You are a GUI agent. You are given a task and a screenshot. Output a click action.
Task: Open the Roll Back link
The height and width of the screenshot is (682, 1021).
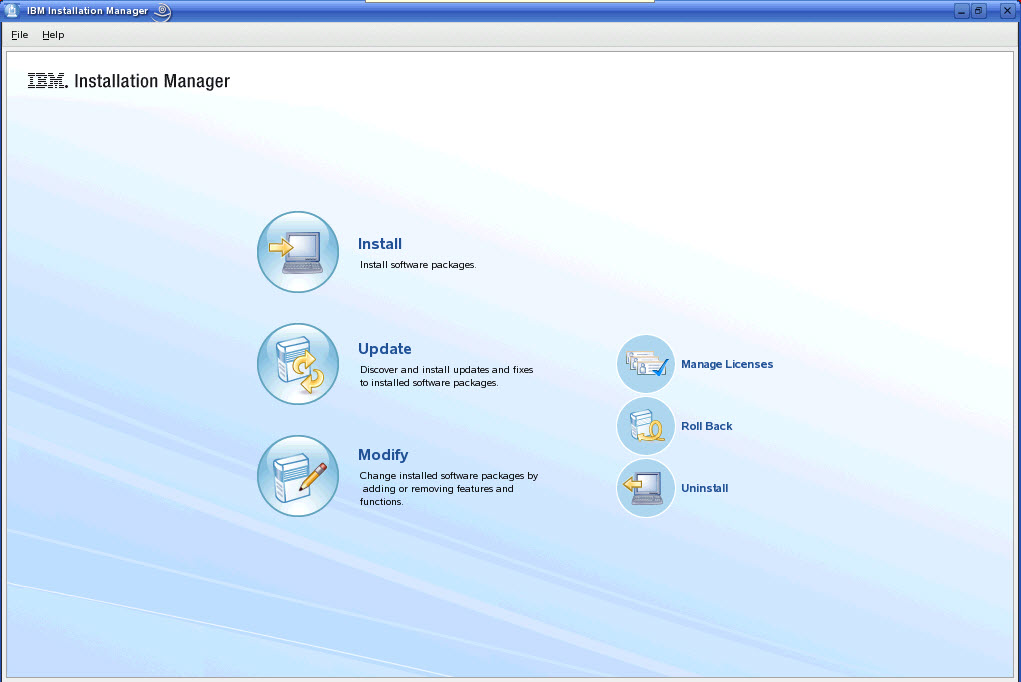(x=706, y=426)
